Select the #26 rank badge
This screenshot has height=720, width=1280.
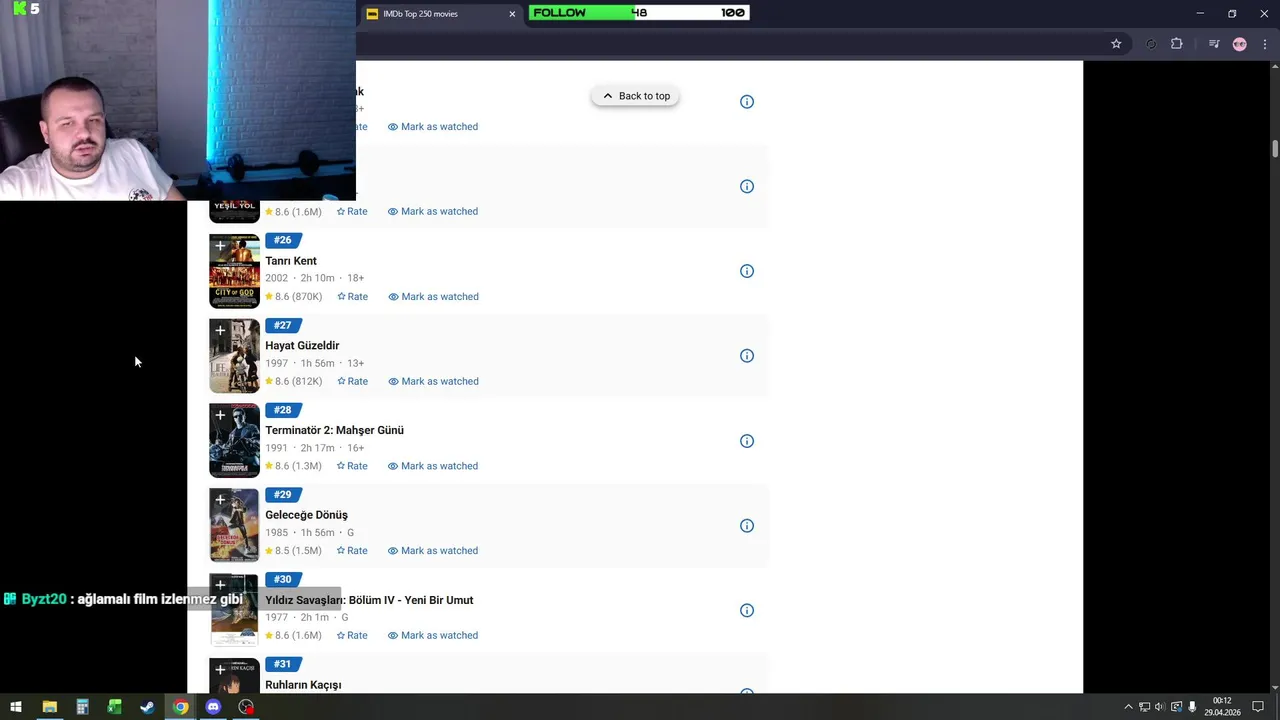pos(283,240)
